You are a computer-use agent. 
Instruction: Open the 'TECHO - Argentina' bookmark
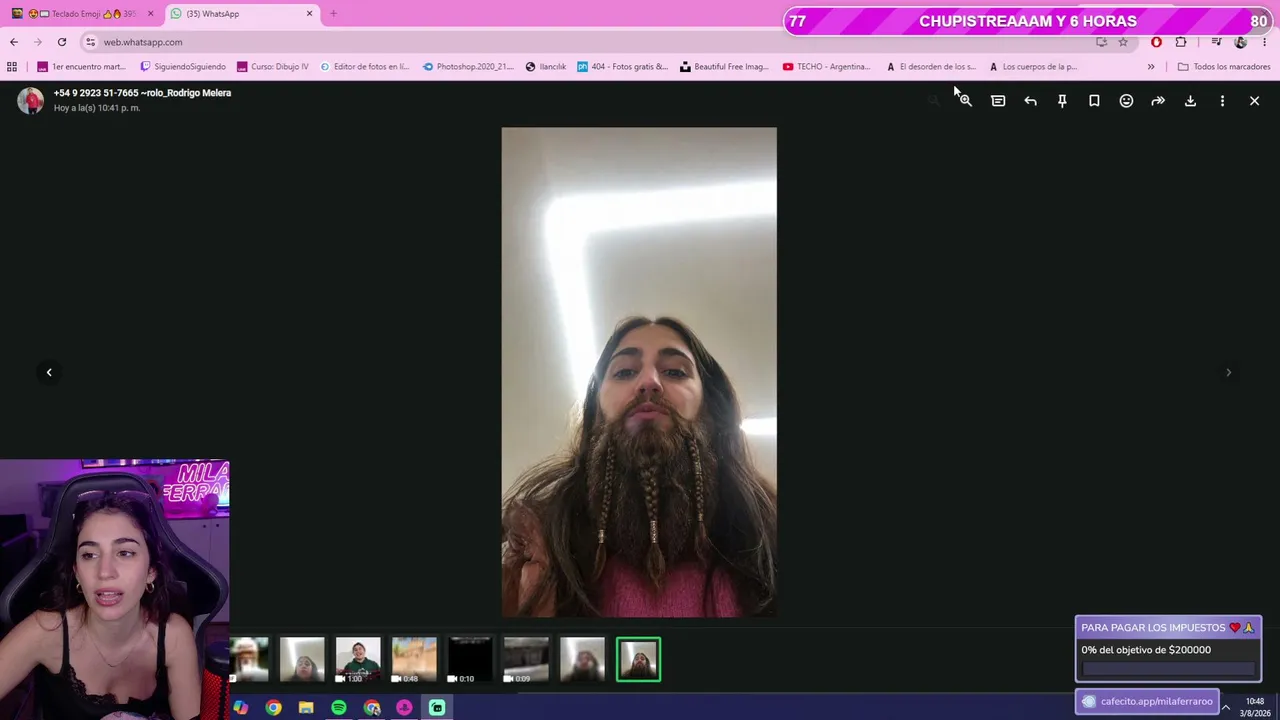pyautogui.click(x=827, y=67)
